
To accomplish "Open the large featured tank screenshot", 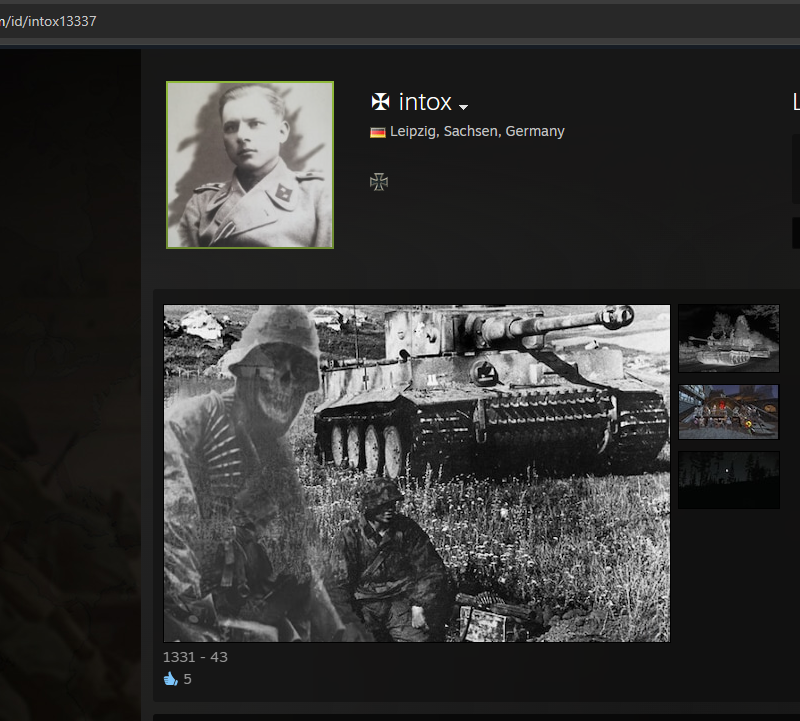I will coord(416,473).
